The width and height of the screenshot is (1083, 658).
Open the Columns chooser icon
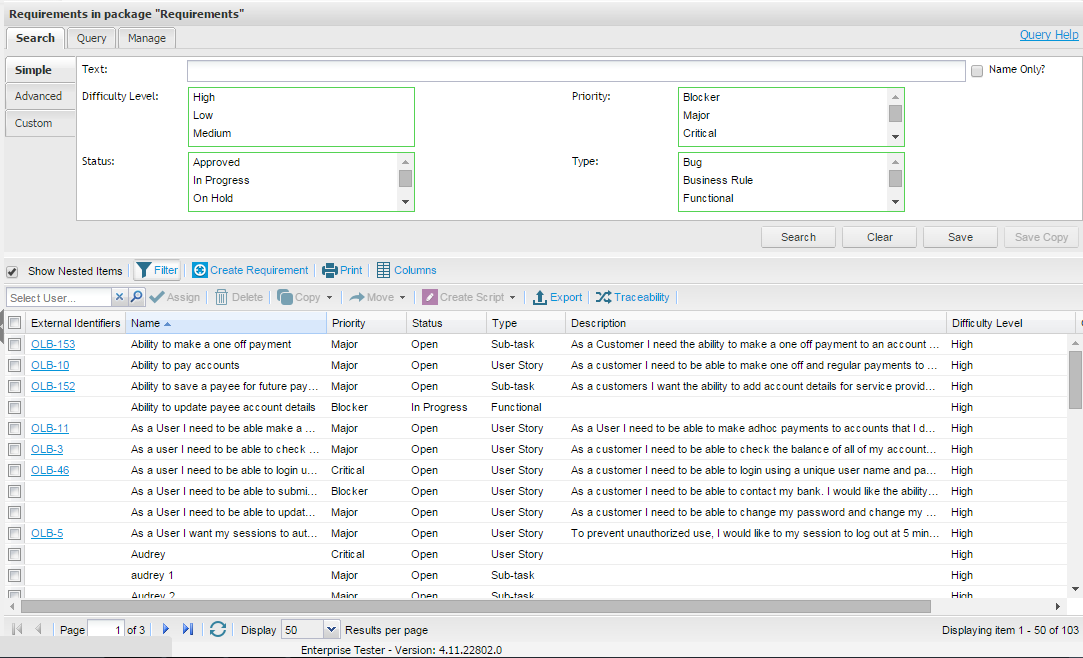383,270
